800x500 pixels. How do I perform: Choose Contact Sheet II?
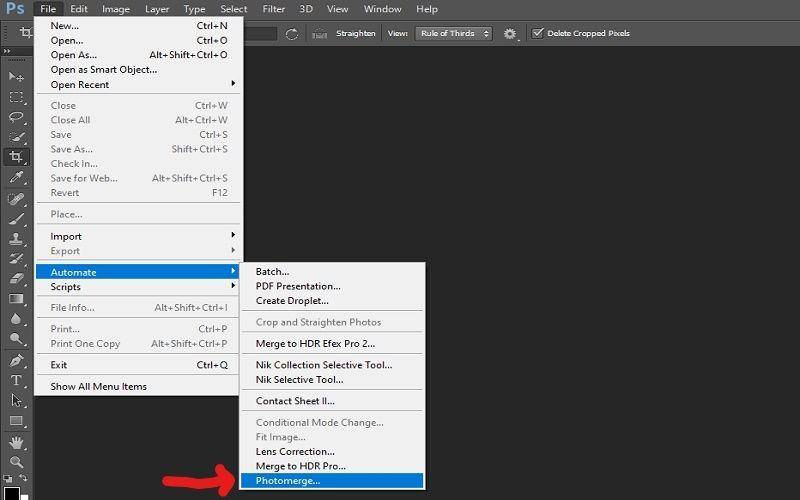332,401
